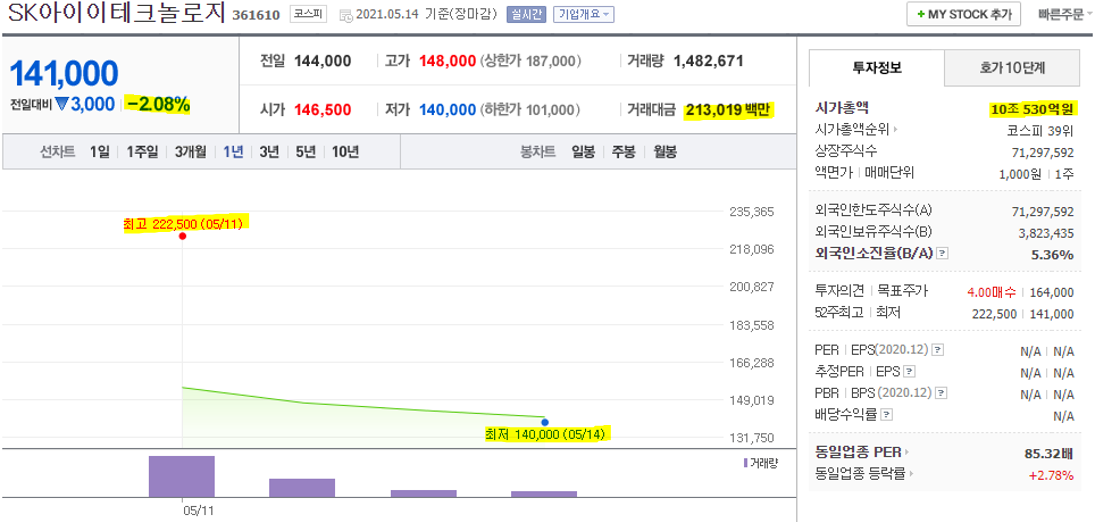Show 주봉 weekly candle chart
The width and height of the screenshot is (1094, 522).
click(623, 151)
